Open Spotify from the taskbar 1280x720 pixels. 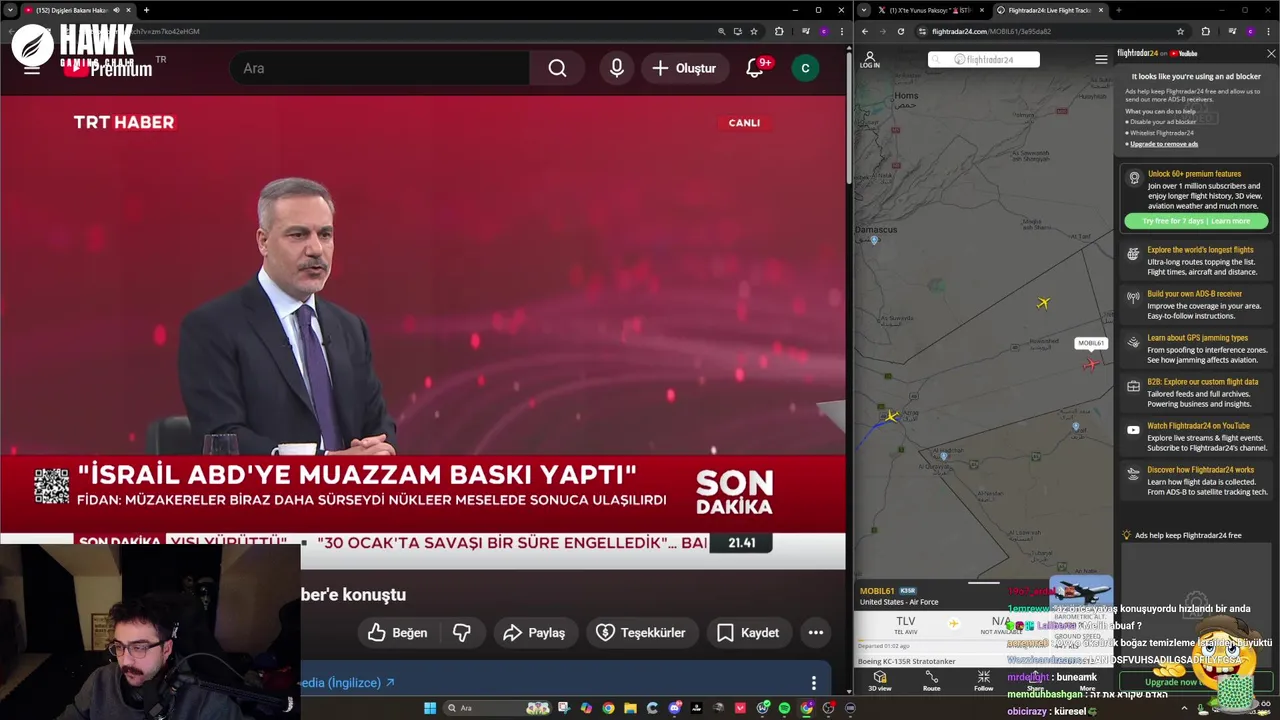tap(784, 708)
